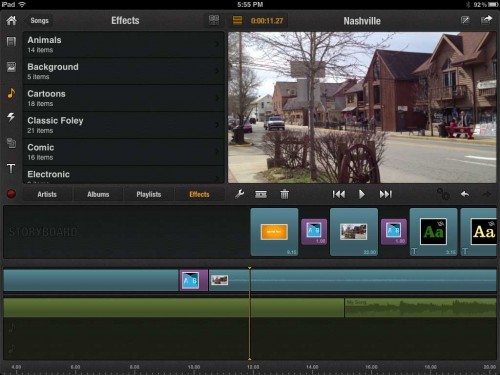
Task: Switch to the Artists tab
Action: [47, 194]
